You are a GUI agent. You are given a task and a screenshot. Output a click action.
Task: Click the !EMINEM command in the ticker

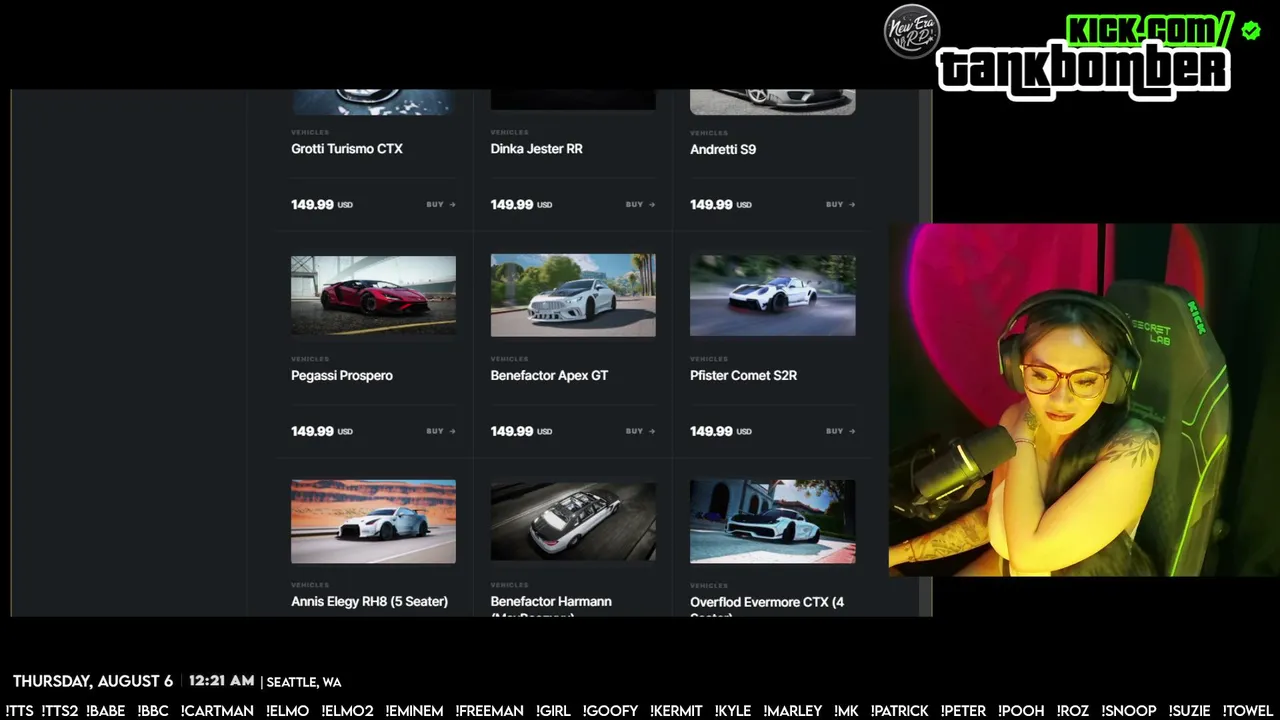tap(414, 711)
